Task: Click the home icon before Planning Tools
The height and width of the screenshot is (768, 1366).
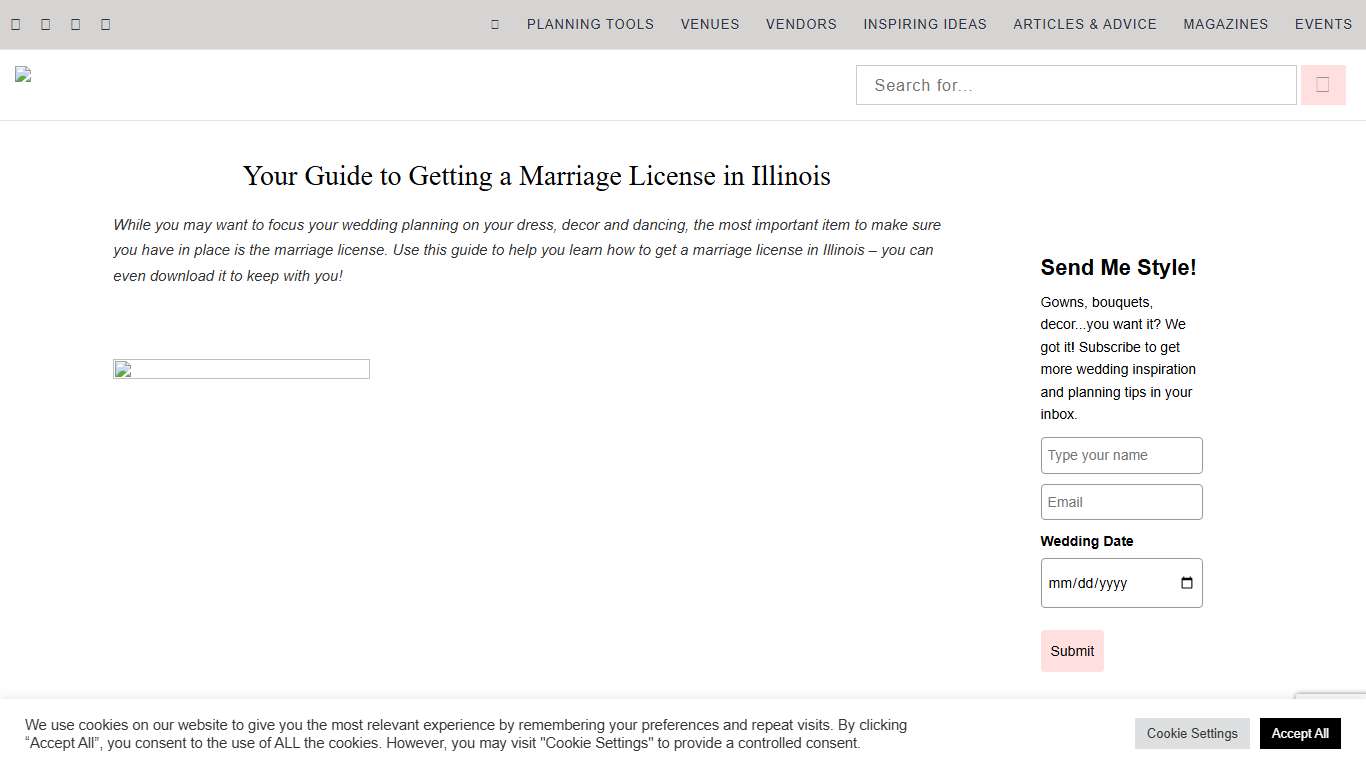Action: click(x=494, y=24)
